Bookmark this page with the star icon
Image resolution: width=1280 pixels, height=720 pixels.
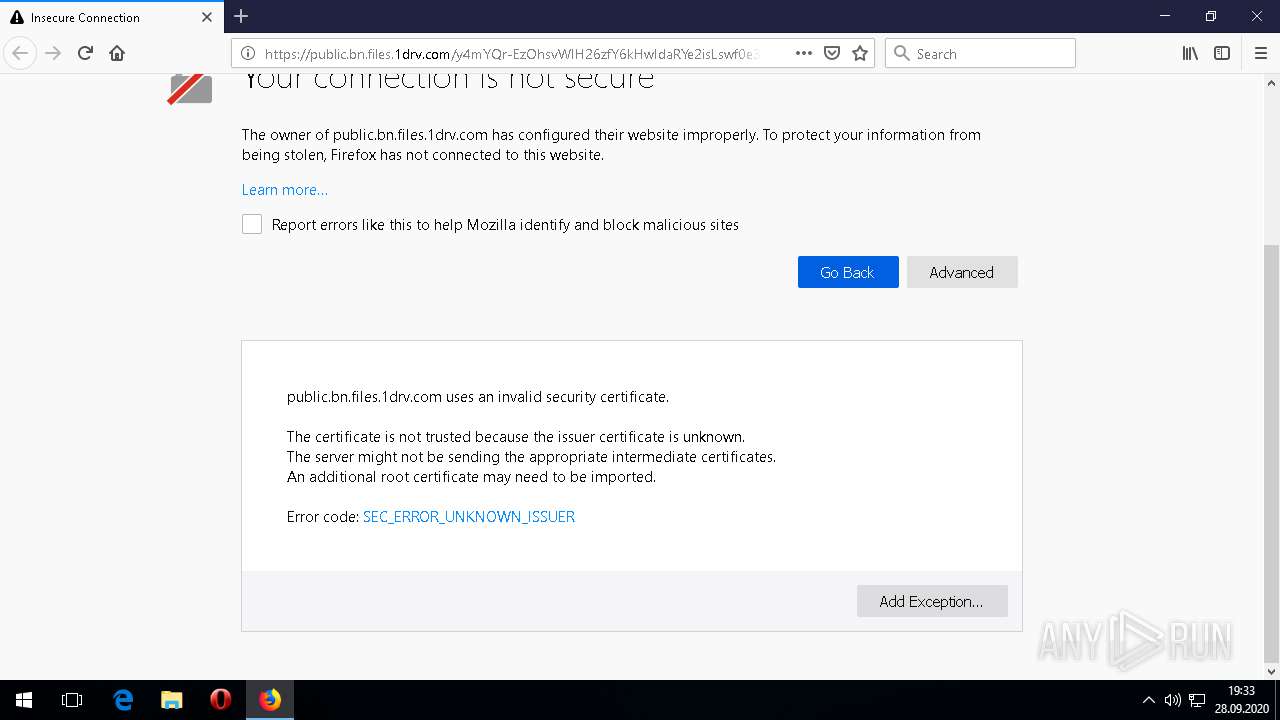point(860,53)
